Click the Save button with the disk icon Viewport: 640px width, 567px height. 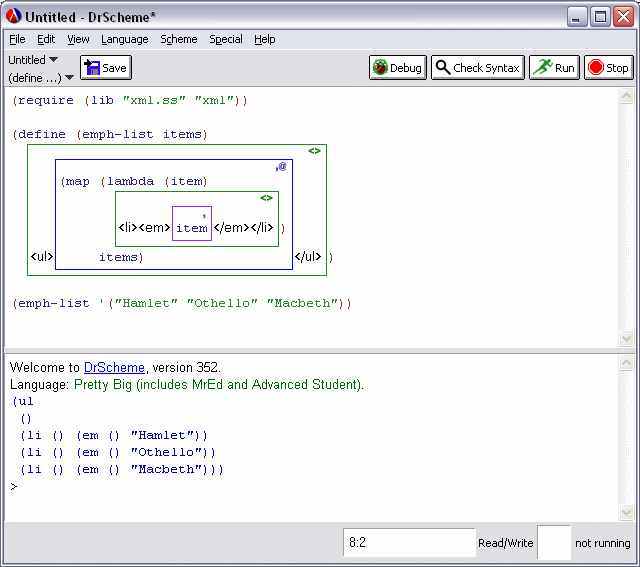click(x=106, y=68)
